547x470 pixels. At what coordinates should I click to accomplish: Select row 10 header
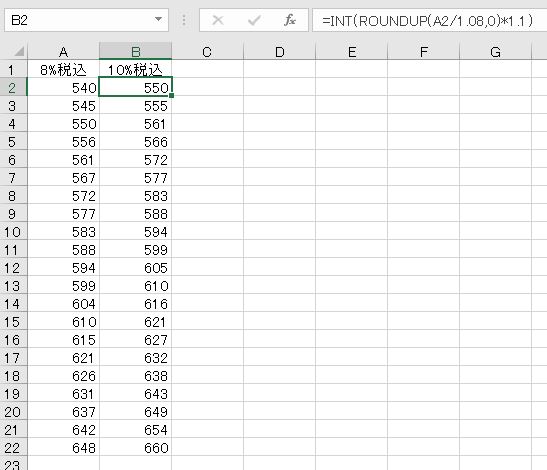[x=14, y=232]
